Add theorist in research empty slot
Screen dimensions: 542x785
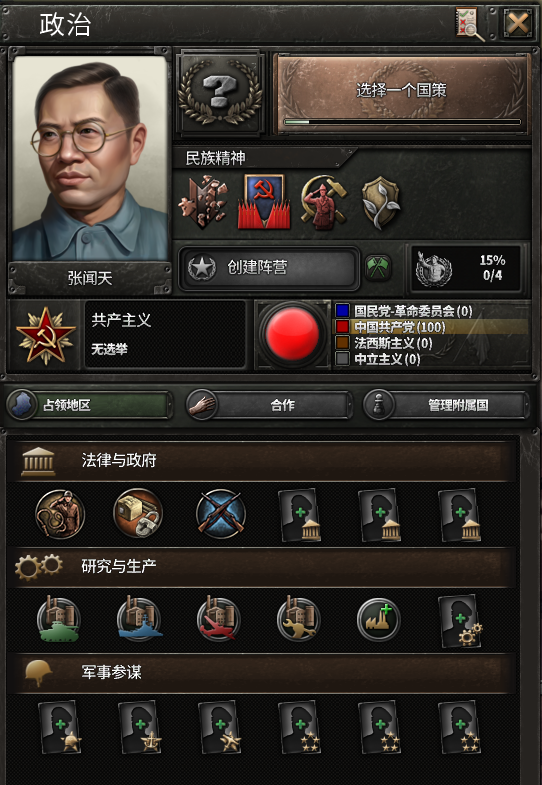460,621
